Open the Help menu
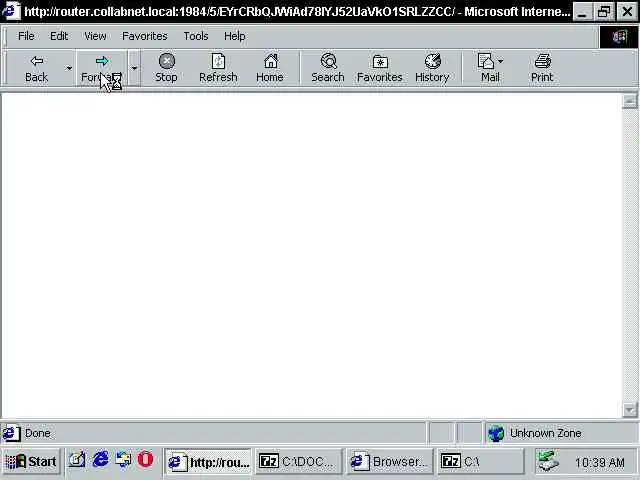The image size is (640, 480). [x=235, y=36]
